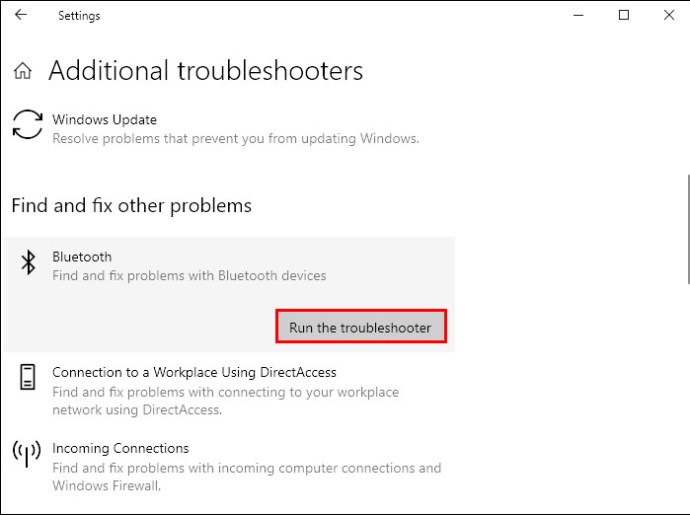The width and height of the screenshot is (690, 515).
Task: Close the Settings window
Action: click(669, 15)
